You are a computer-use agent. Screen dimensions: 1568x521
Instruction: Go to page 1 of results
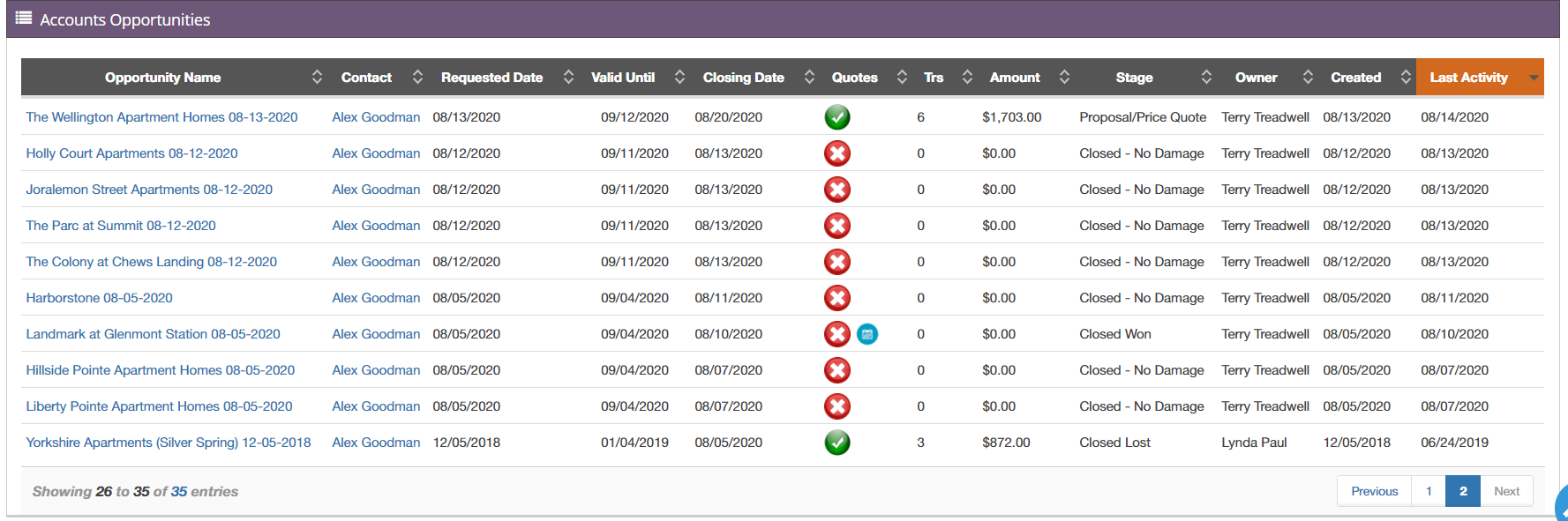(1429, 491)
